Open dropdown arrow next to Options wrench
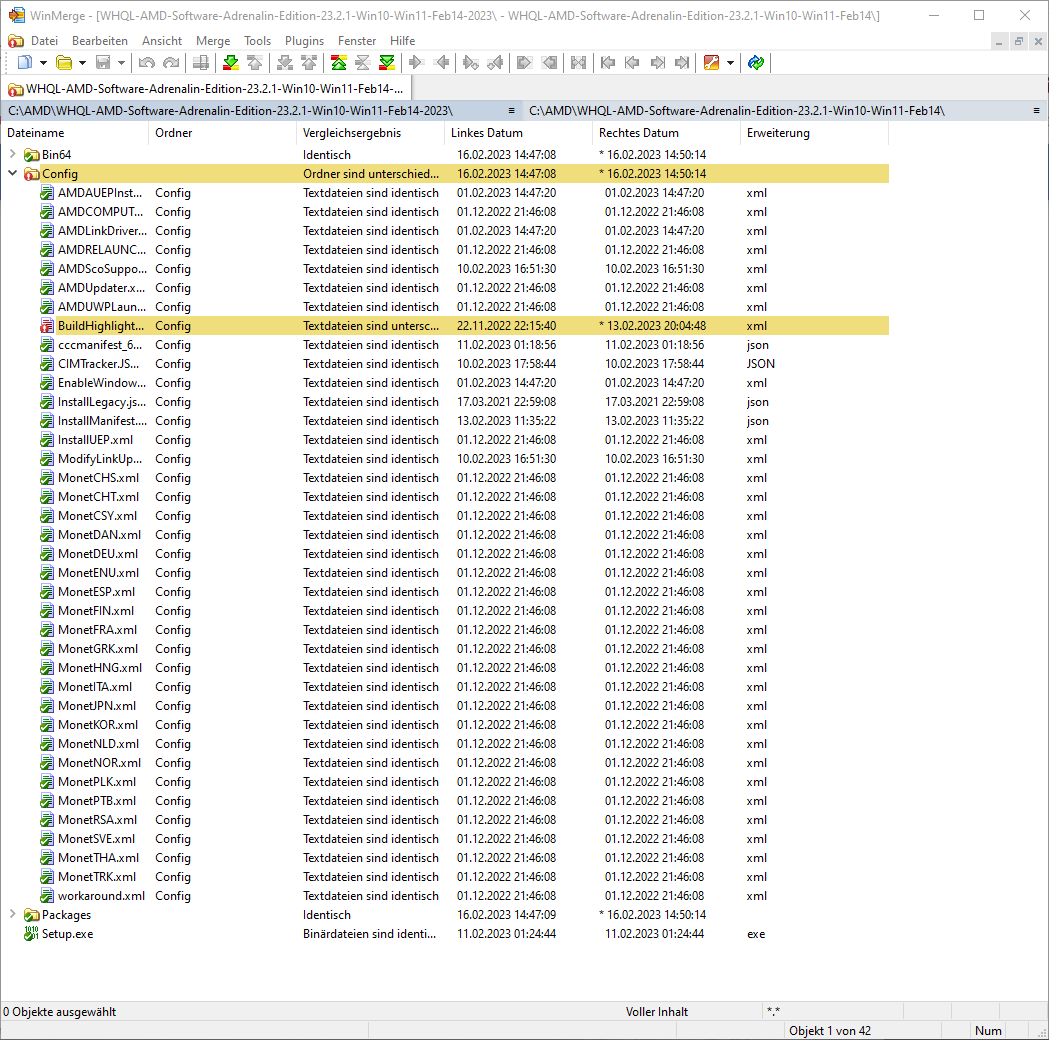Image resolution: width=1049 pixels, height=1040 pixels. click(730, 63)
